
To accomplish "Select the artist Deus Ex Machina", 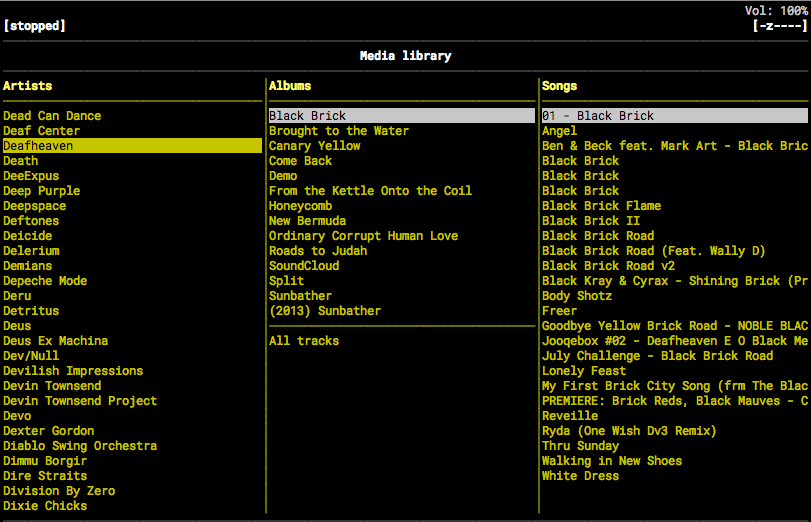I will pos(55,341).
